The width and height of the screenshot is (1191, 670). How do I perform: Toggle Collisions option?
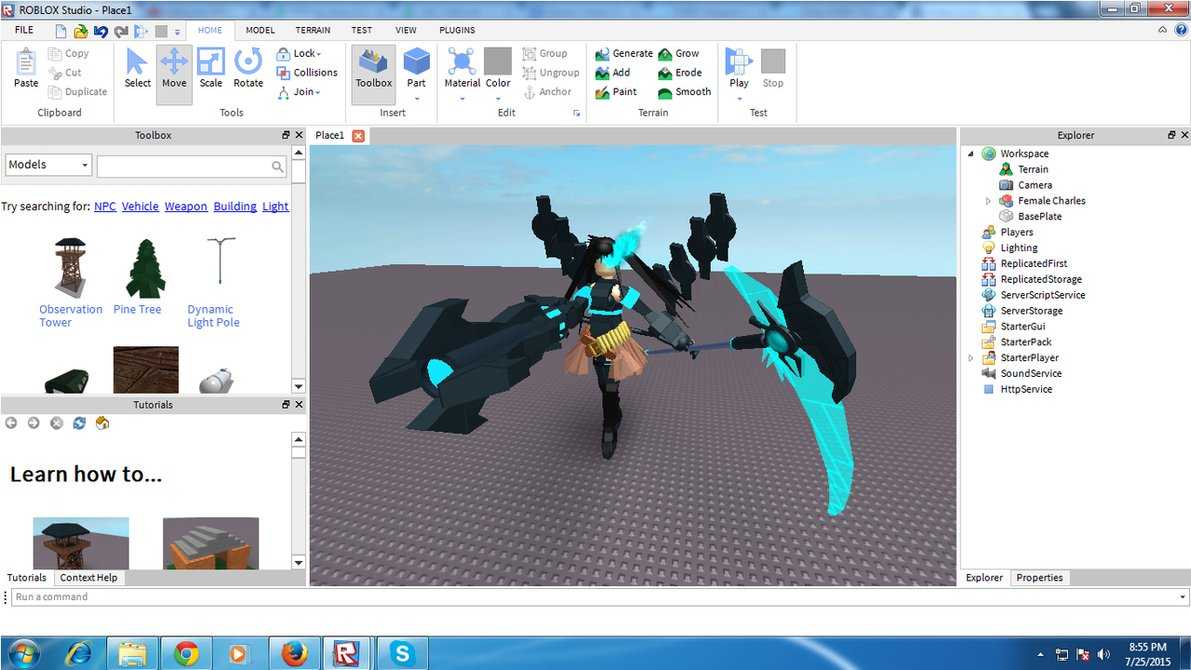[307, 73]
